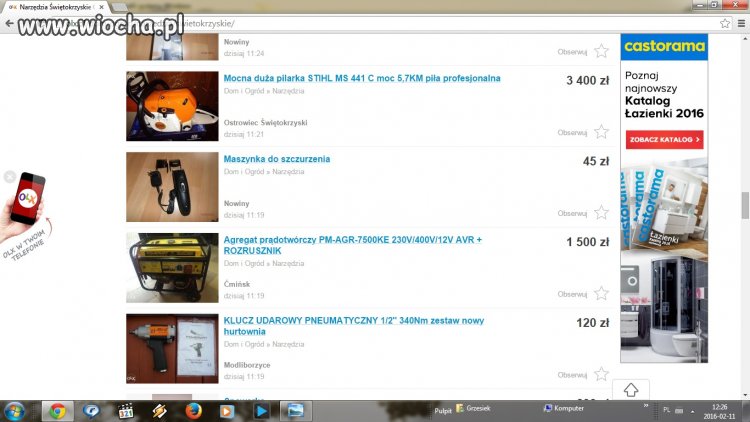Image resolution: width=750 pixels, height=422 pixels.
Task: Select the Narzędzia Świętokrzyskie browser tab
Action: tap(55, 7)
